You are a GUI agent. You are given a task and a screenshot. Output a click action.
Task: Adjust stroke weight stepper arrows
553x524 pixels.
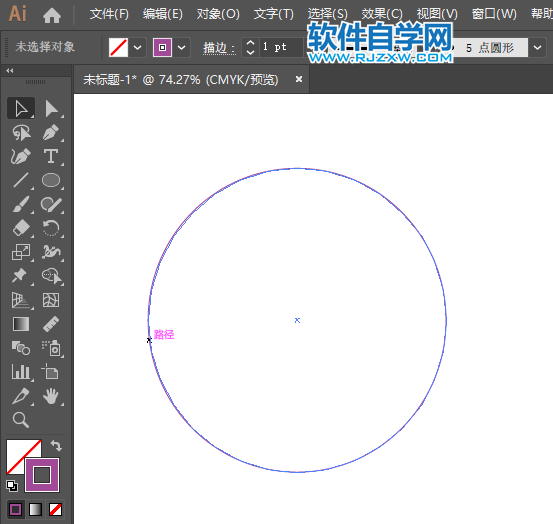[x=250, y=47]
